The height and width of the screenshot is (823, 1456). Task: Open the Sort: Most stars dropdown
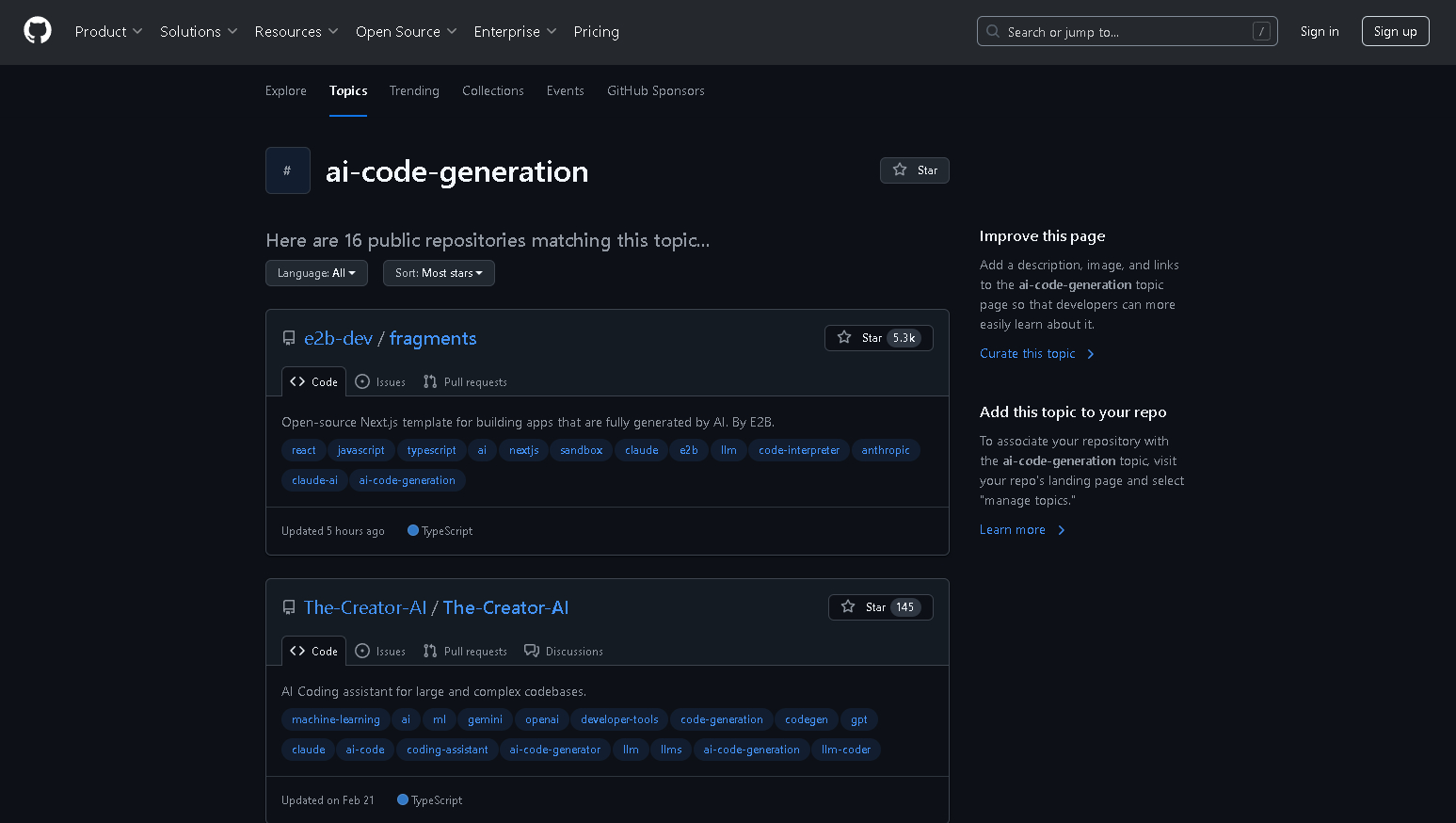click(439, 273)
